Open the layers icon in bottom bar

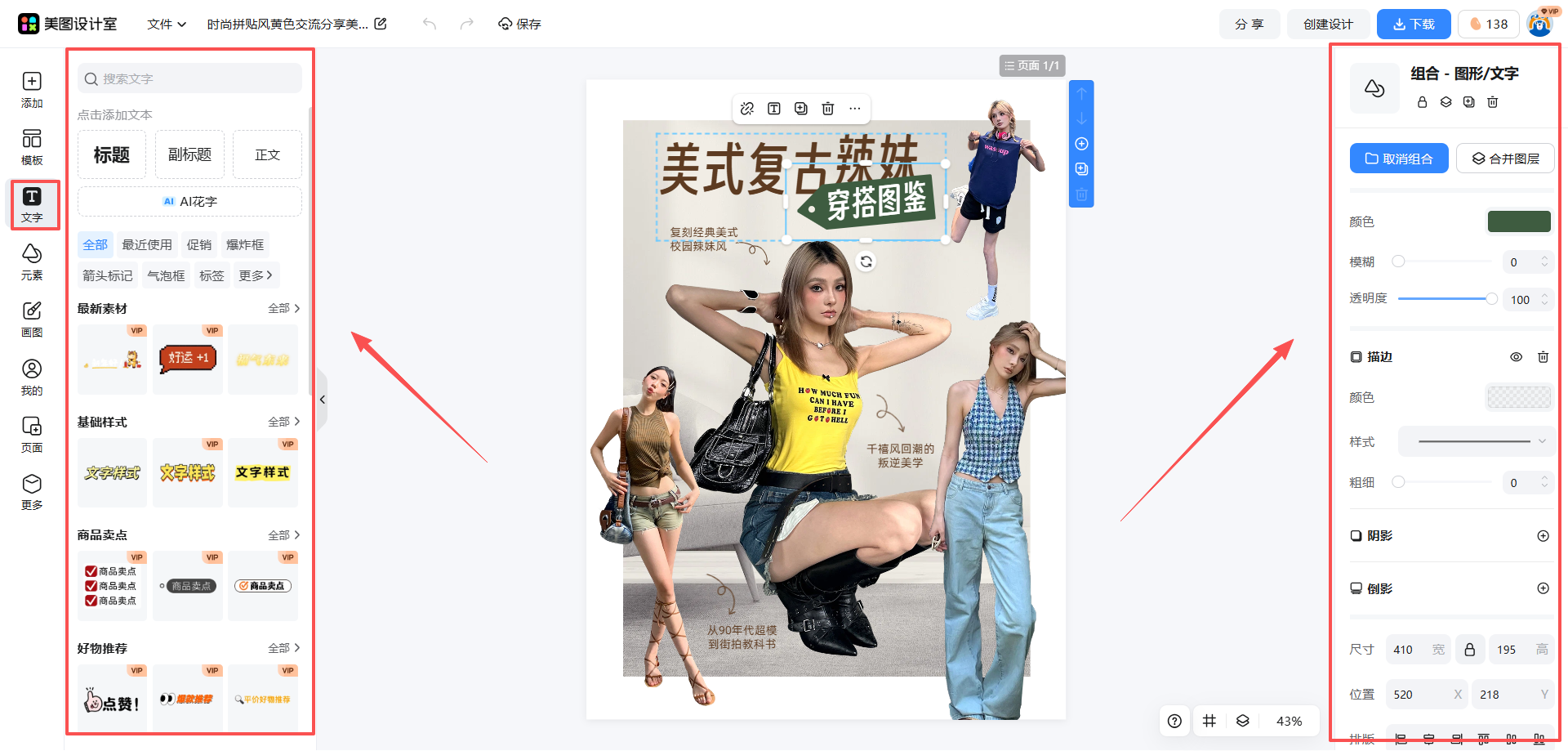(1242, 721)
